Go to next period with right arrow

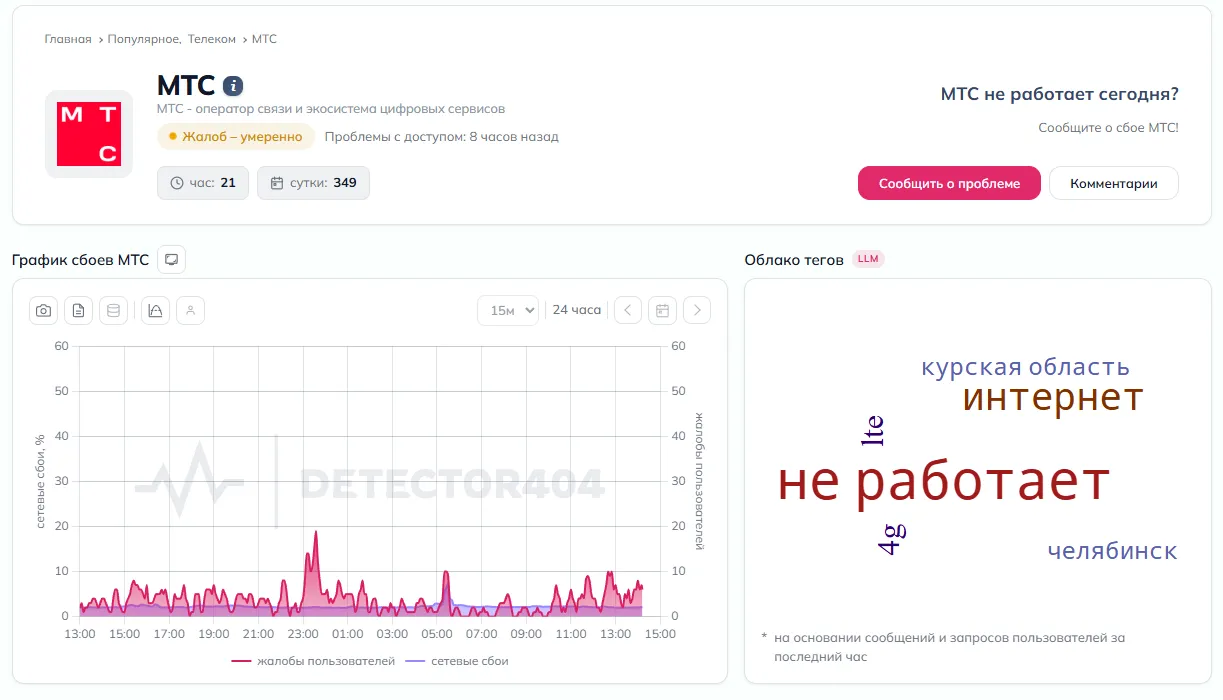tap(697, 311)
